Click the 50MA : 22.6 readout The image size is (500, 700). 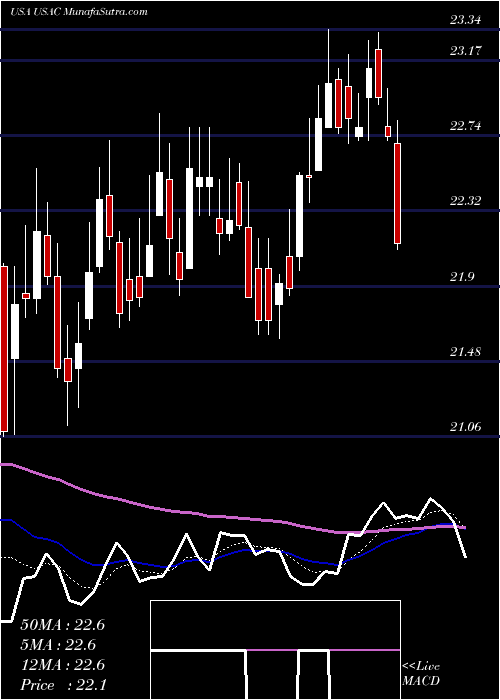pyautogui.click(x=63, y=625)
